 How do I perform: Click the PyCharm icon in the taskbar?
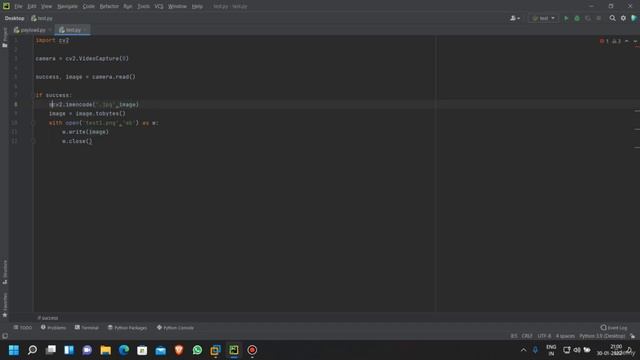click(233, 350)
